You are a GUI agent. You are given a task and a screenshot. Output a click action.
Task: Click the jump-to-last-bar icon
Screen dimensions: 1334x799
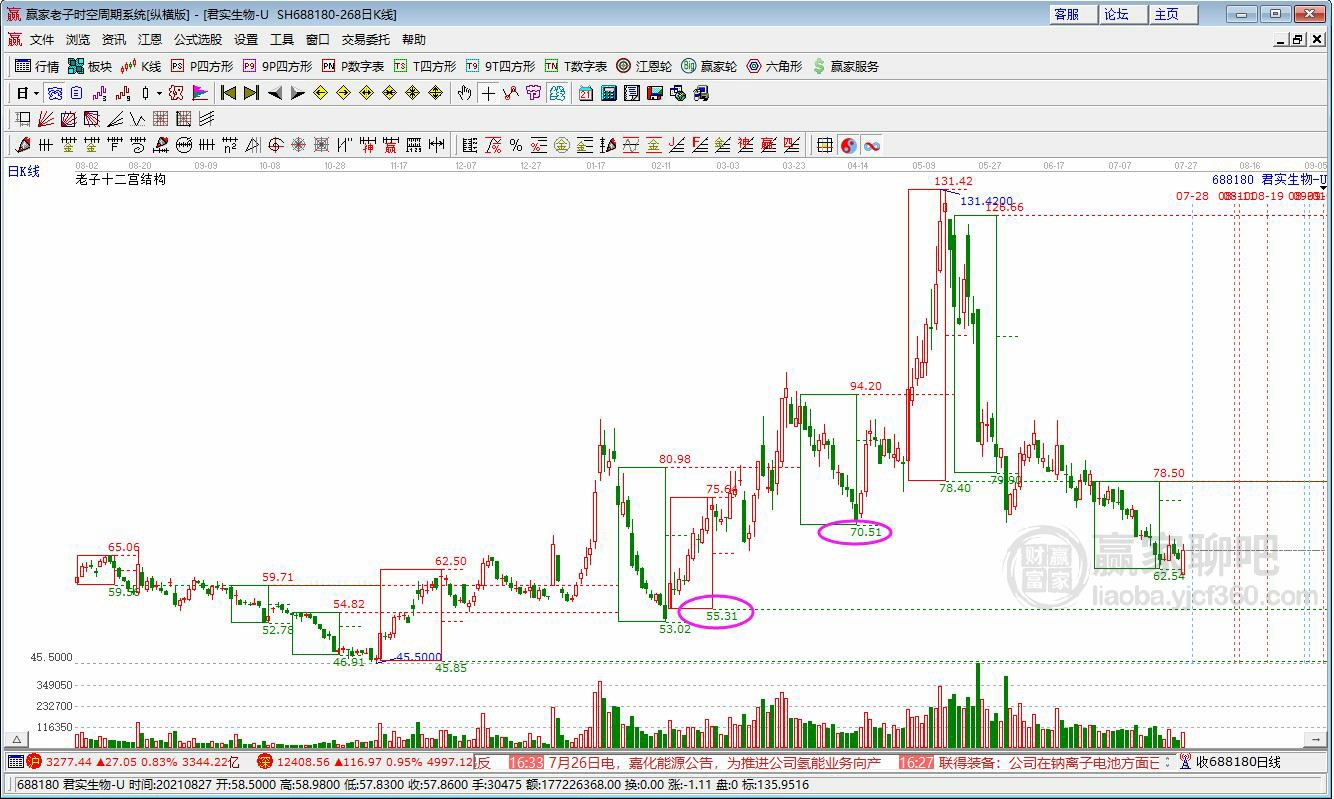[251, 93]
